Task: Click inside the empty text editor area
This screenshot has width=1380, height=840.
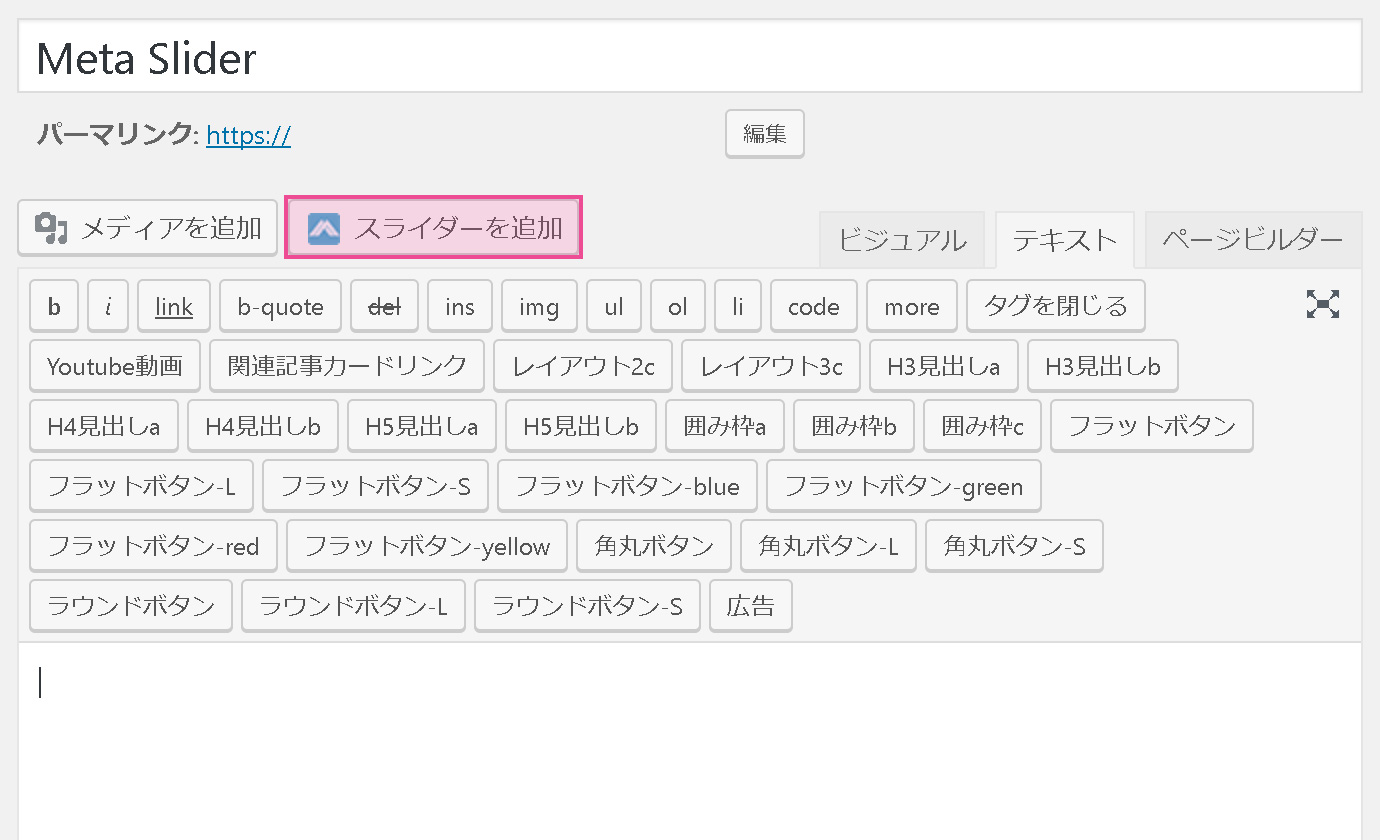Action: [x=689, y=740]
